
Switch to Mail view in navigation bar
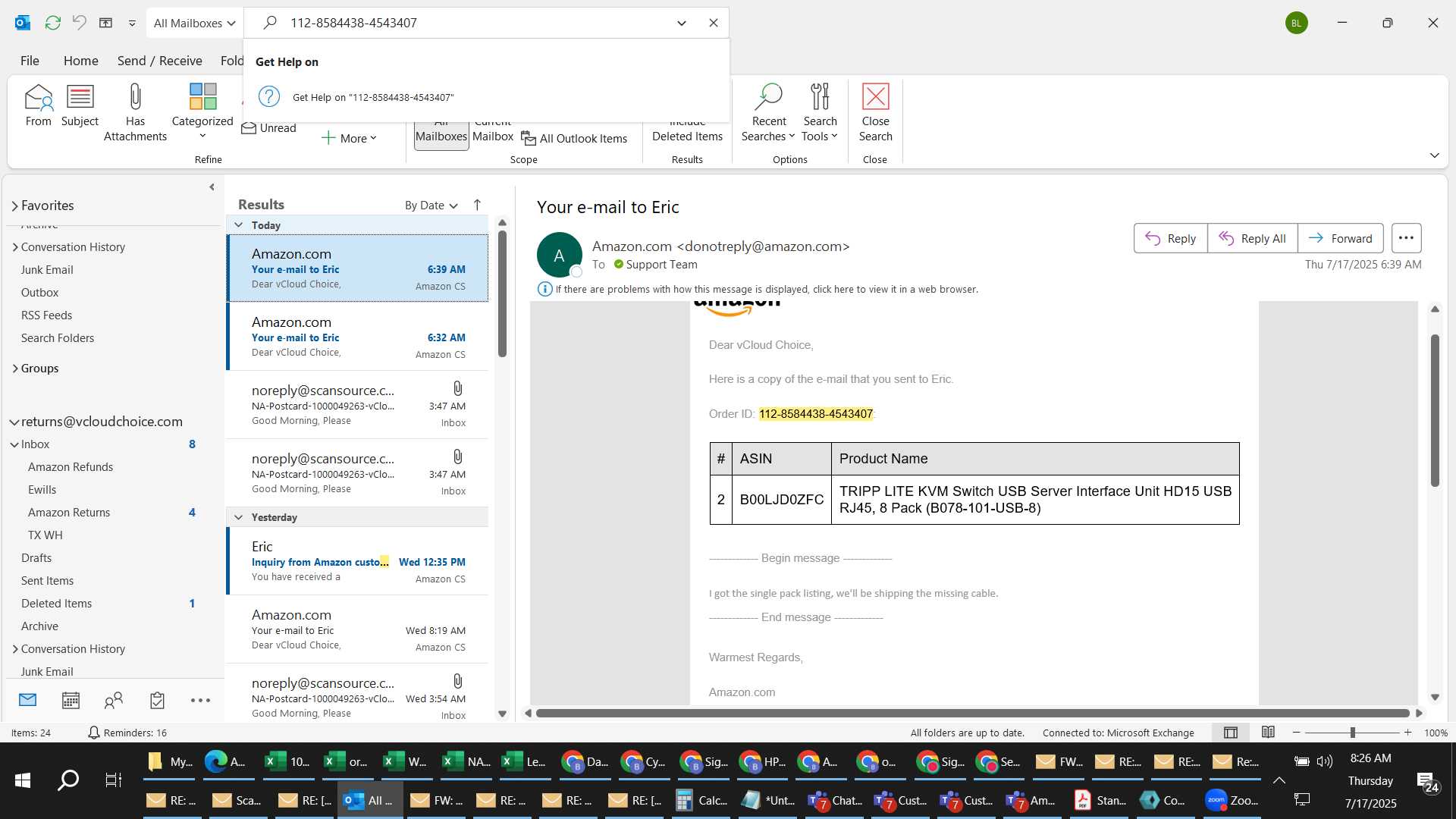pos(28,700)
